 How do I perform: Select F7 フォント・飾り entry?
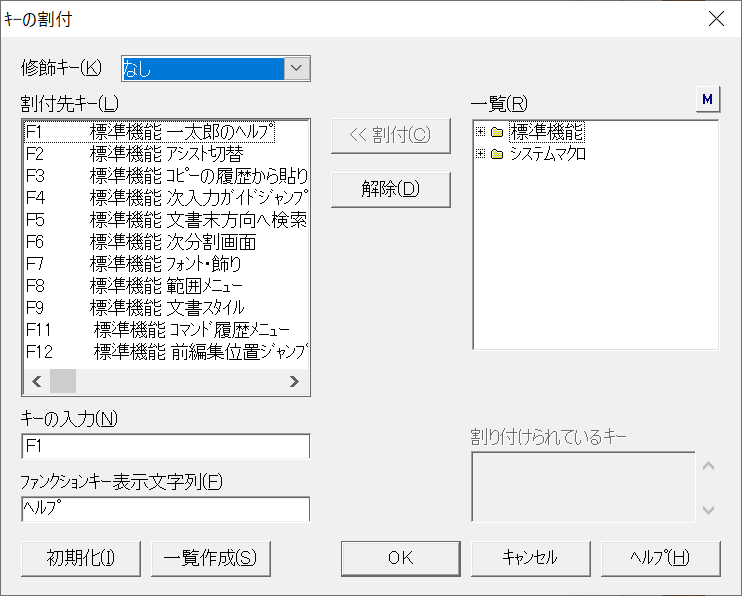(150, 263)
